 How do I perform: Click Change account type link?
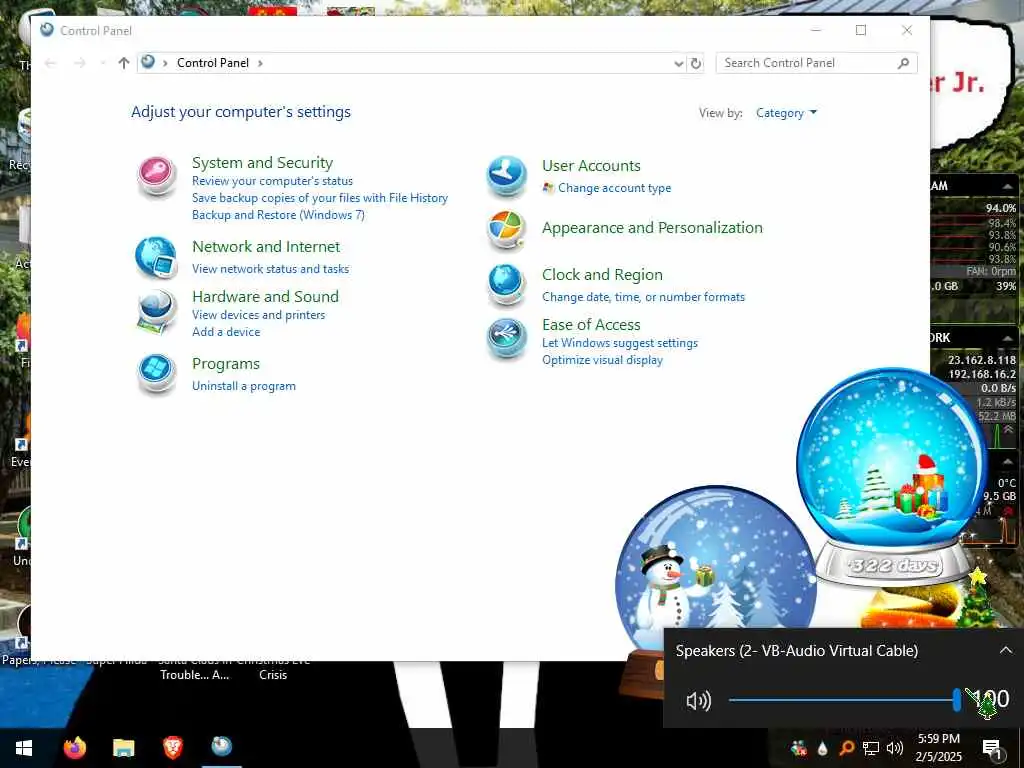click(x=615, y=188)
